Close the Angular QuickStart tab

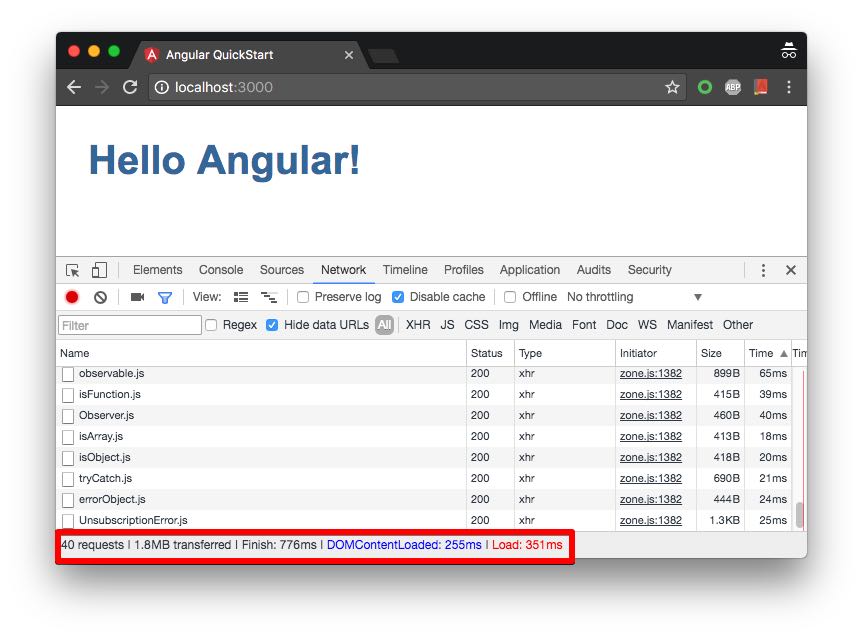(x=349, y=55)
